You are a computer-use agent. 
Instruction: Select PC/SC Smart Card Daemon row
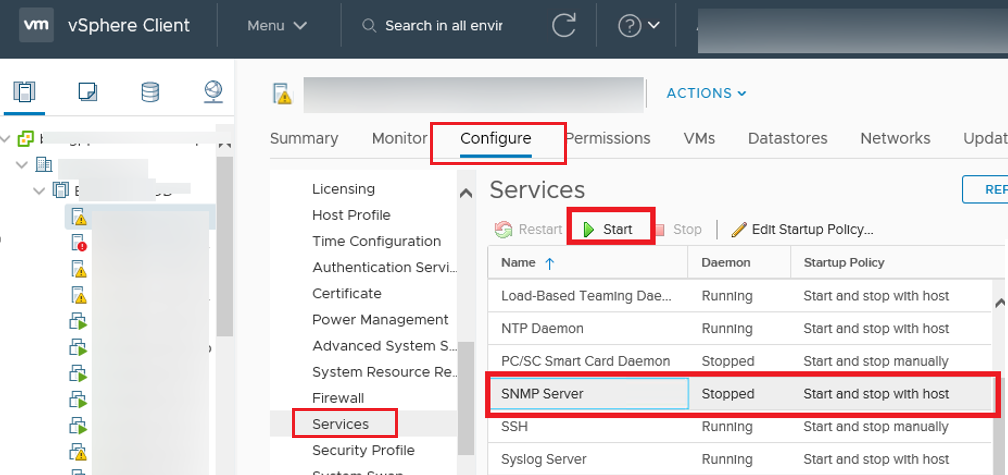click(739, 361)
